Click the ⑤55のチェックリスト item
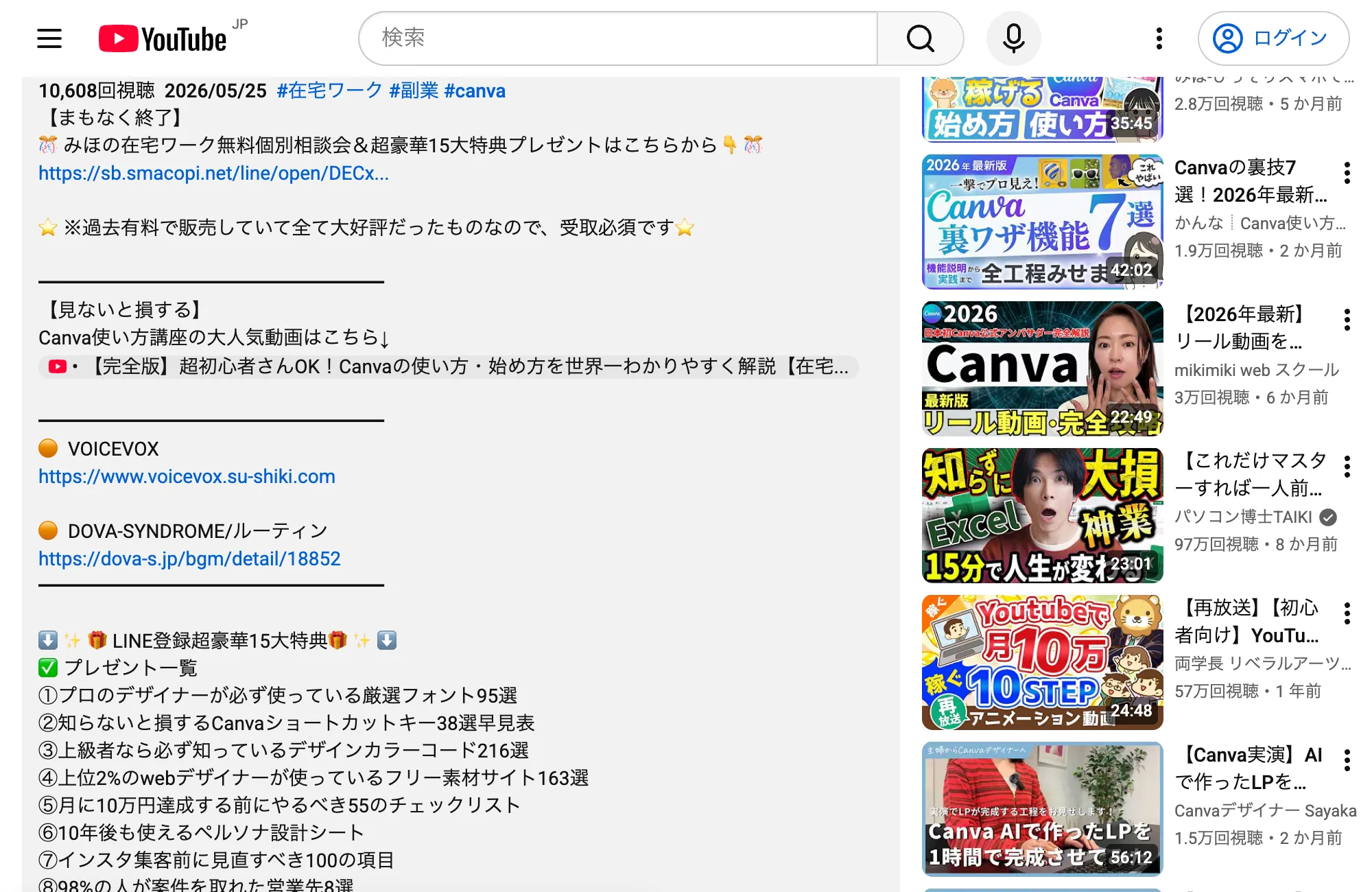 click(280, 806)
